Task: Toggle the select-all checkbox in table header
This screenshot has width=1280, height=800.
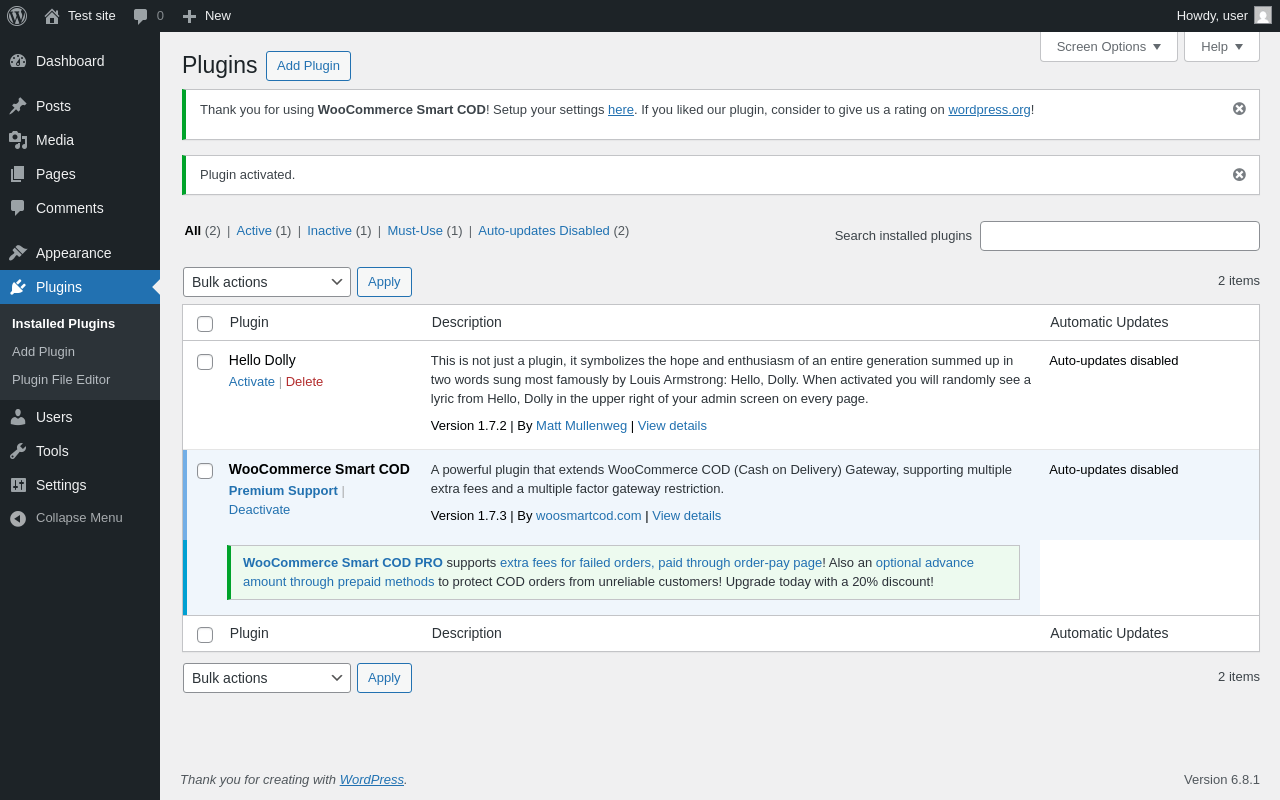Action: coord(205,324)
